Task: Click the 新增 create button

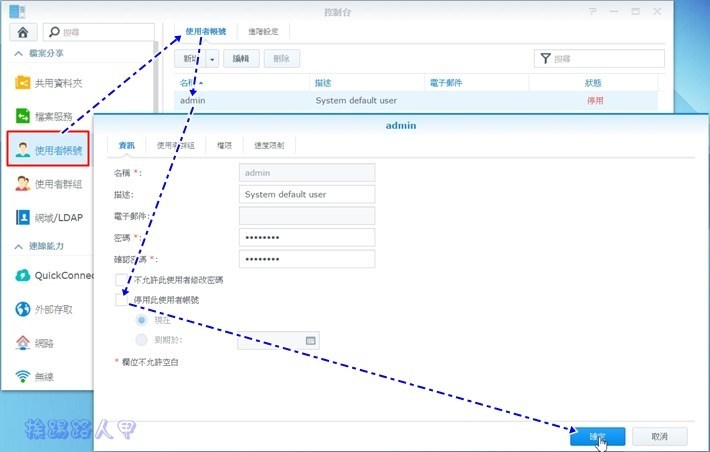Action: pos(191,59)
